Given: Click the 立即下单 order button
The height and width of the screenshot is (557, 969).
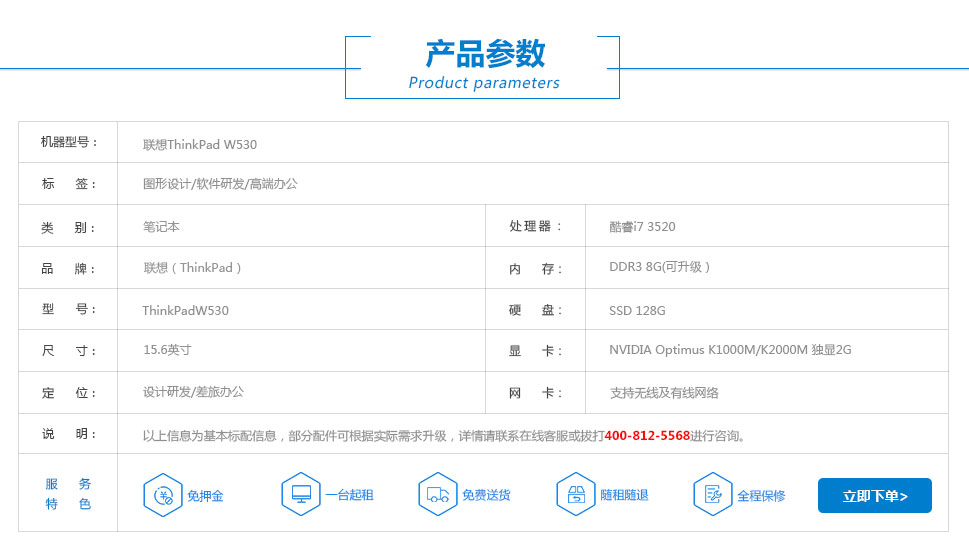Looking at the screenshot, I should click(874, 495).
